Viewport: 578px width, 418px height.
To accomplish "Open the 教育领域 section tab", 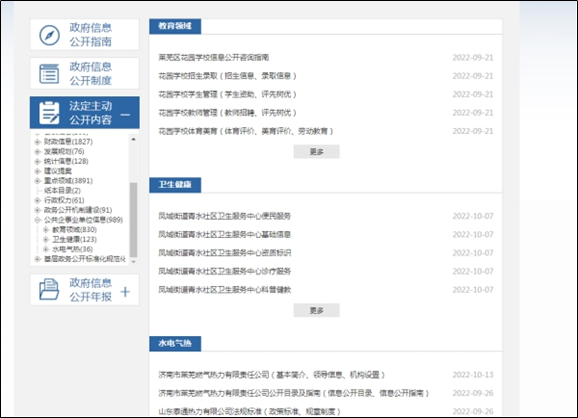I will click(x=175, y=26).
